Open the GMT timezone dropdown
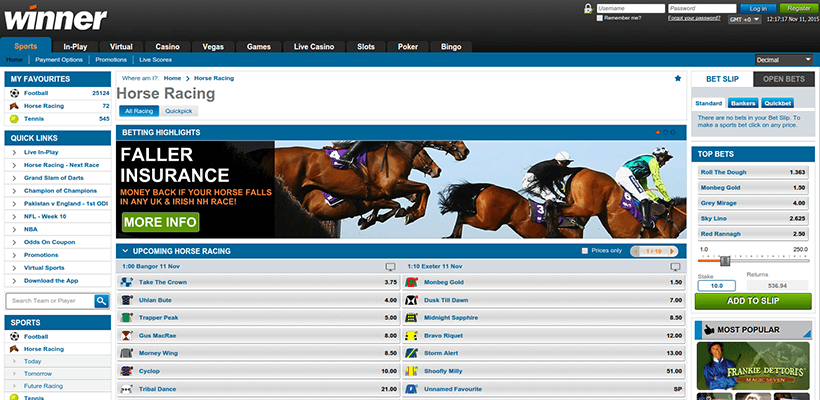Image resolution: width=820 pixels, height=400 pixels. point(745,19)
